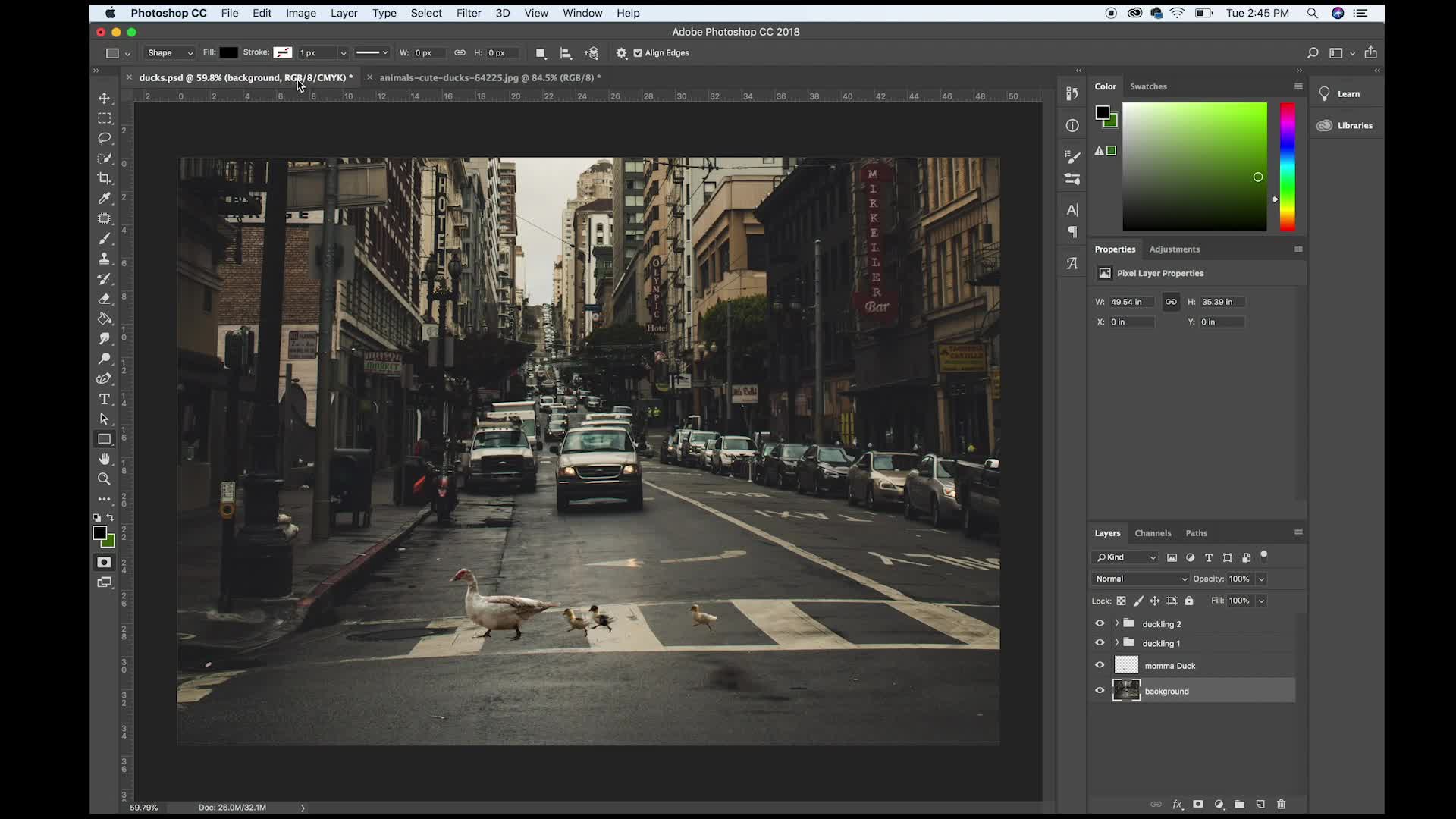
Task: Click the Fill color swatch in options bar
Action: tap(228, 52)
